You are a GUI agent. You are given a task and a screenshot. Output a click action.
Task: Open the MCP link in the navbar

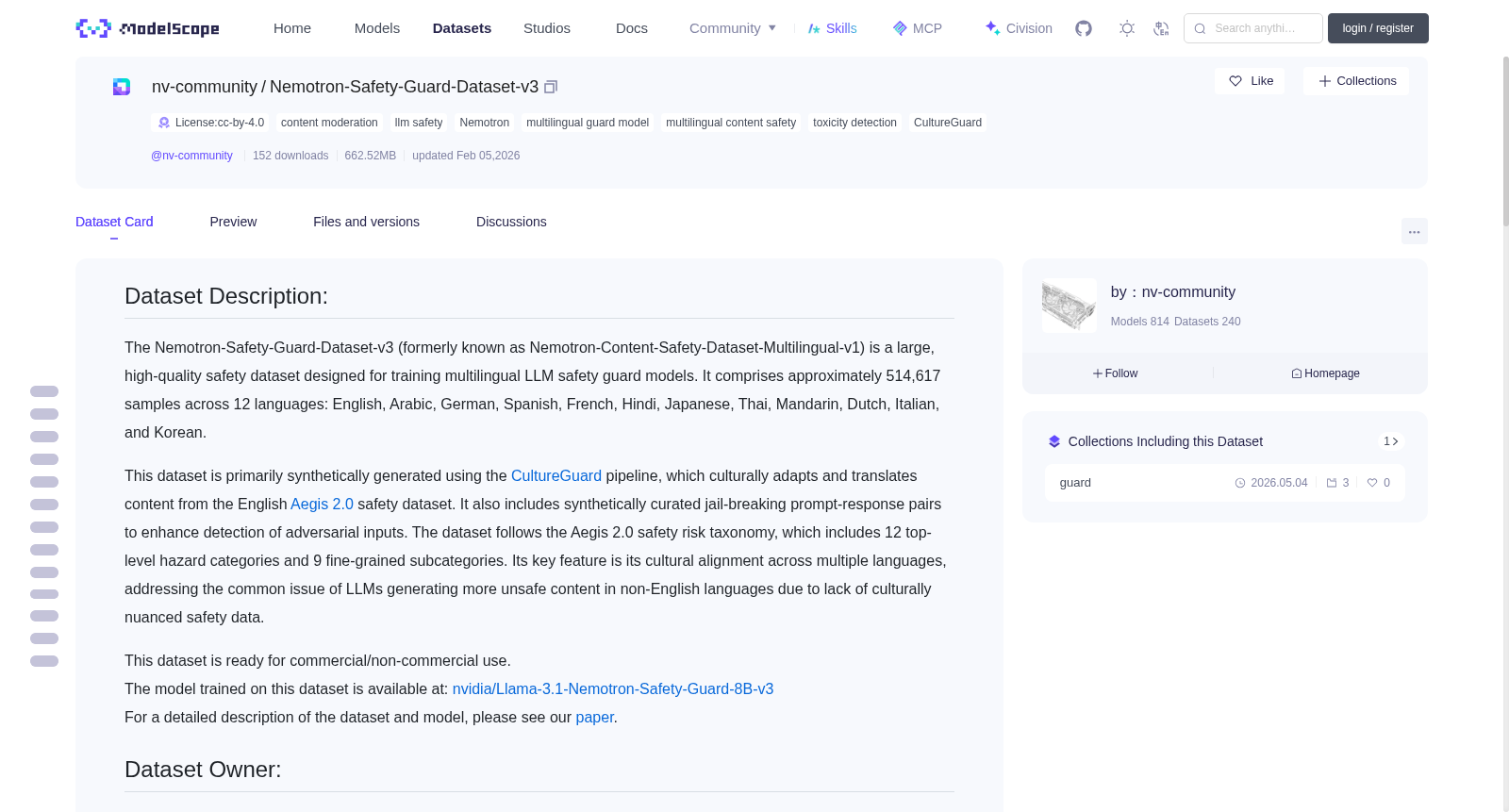(x=917, y=28)
